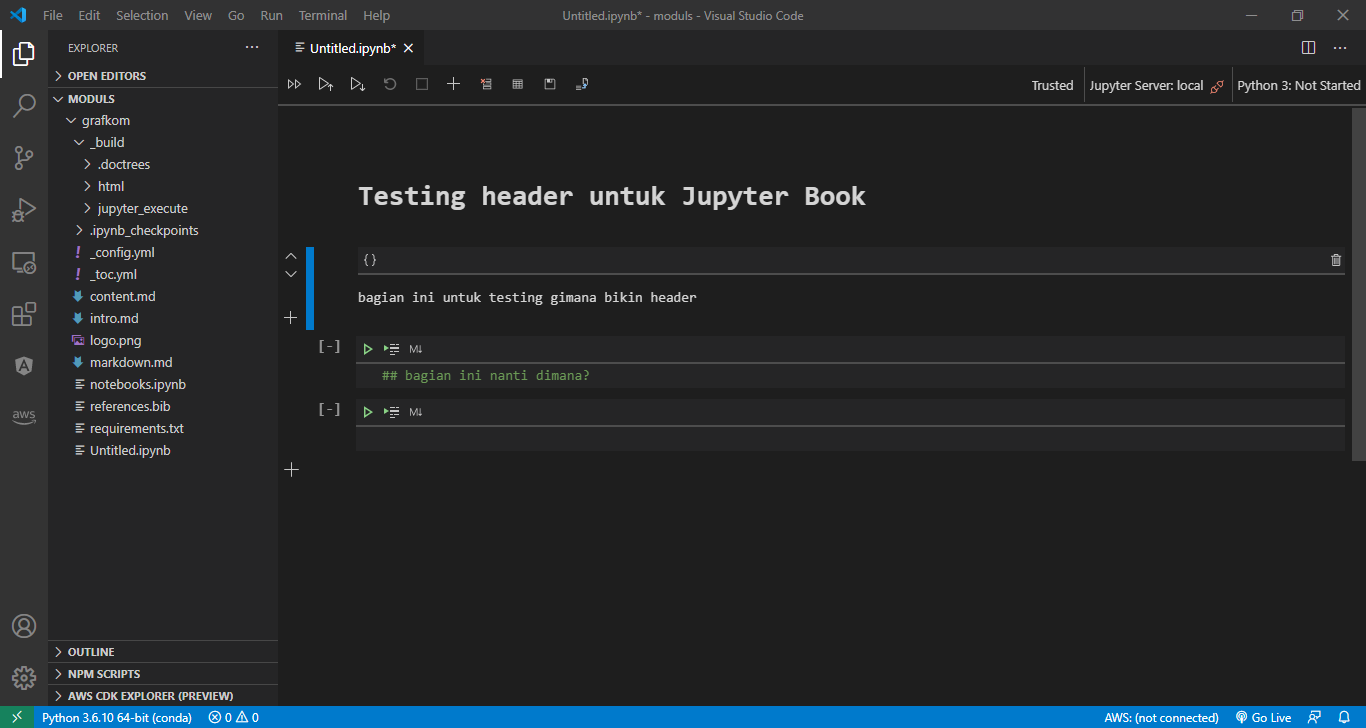Click the Interrupt kernel square icon
The width and height of the screenshot is (1366, 728).
pos(422,85)
